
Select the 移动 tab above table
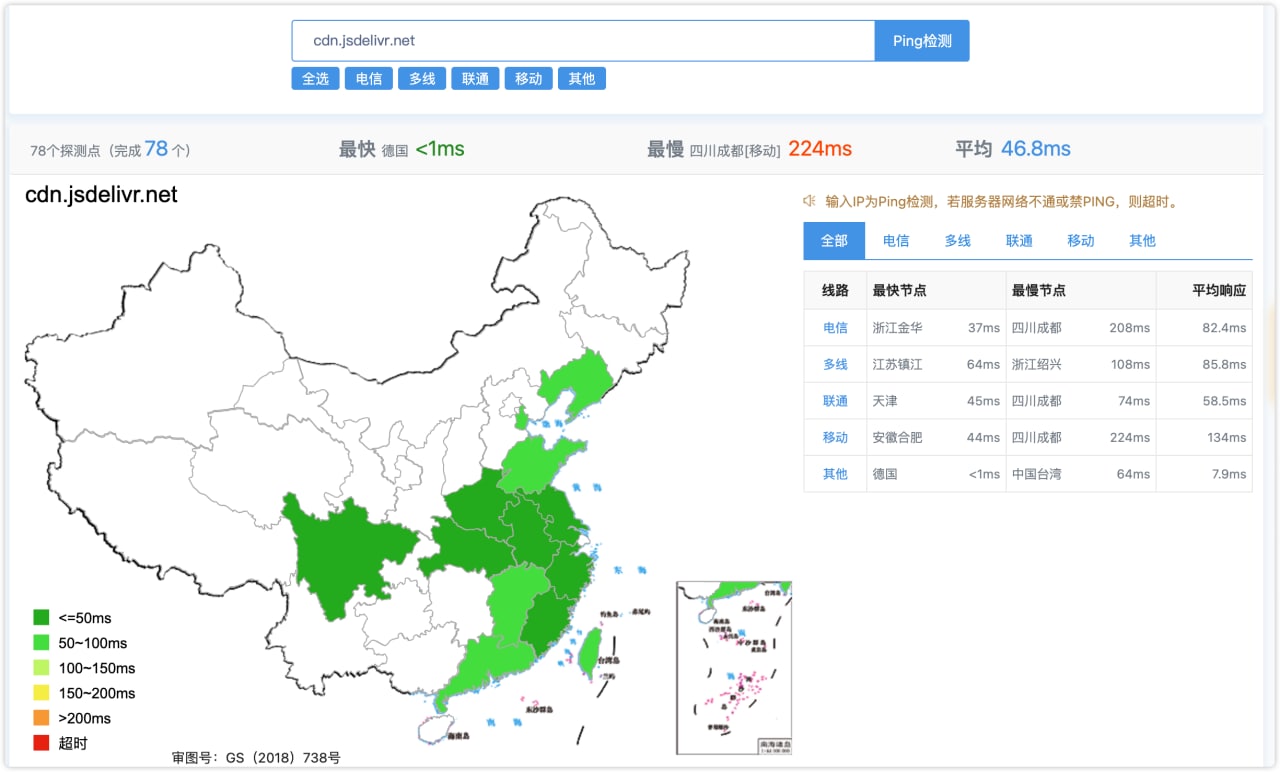coord(1081,241)
